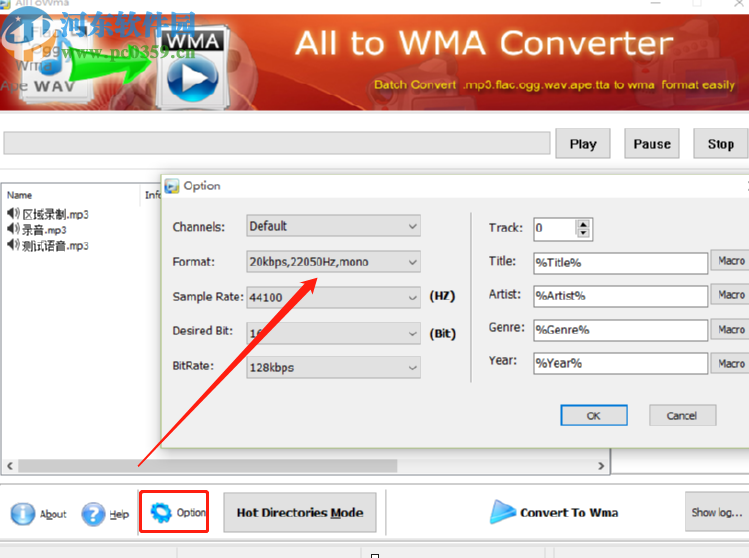
Task: Click the Option dialog title icon
Action: [171, 186]
